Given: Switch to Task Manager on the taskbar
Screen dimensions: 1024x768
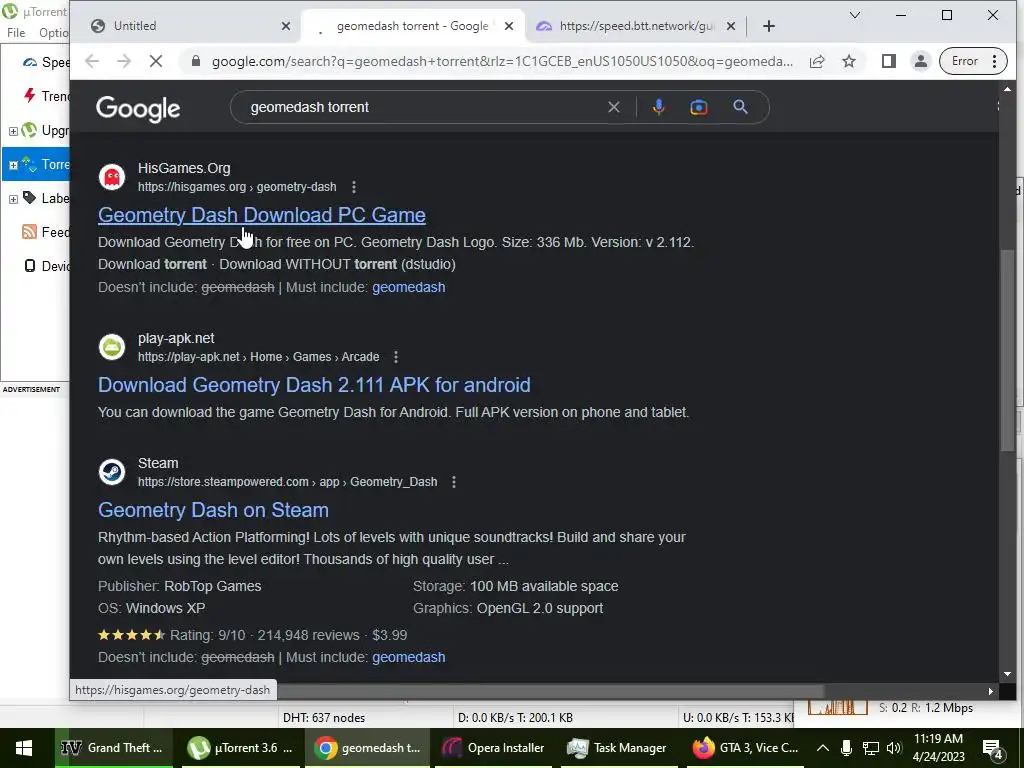Looking at the screenshot, I should (x=617, y=748).
